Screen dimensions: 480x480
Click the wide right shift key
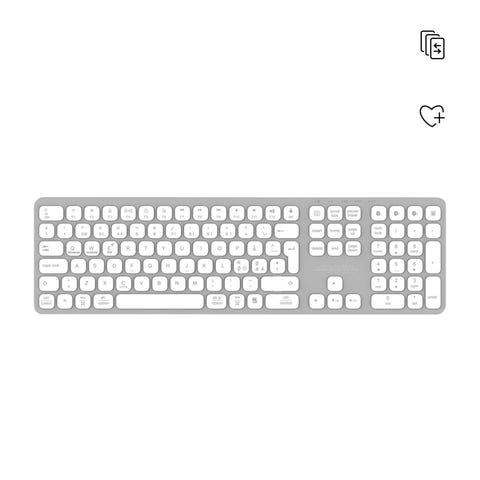click(280, 284)
